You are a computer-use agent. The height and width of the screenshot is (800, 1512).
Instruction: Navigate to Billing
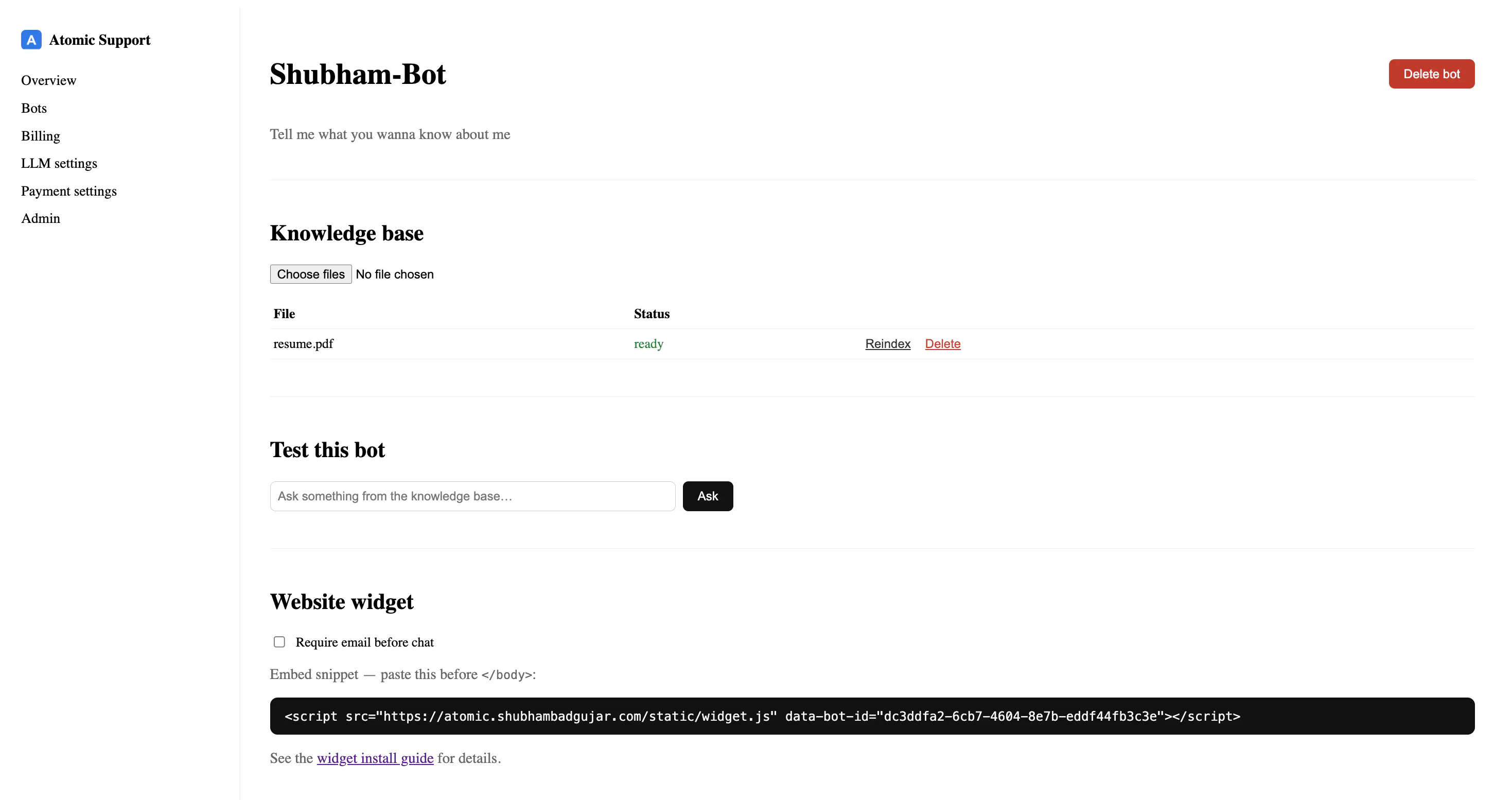[41, 135]
